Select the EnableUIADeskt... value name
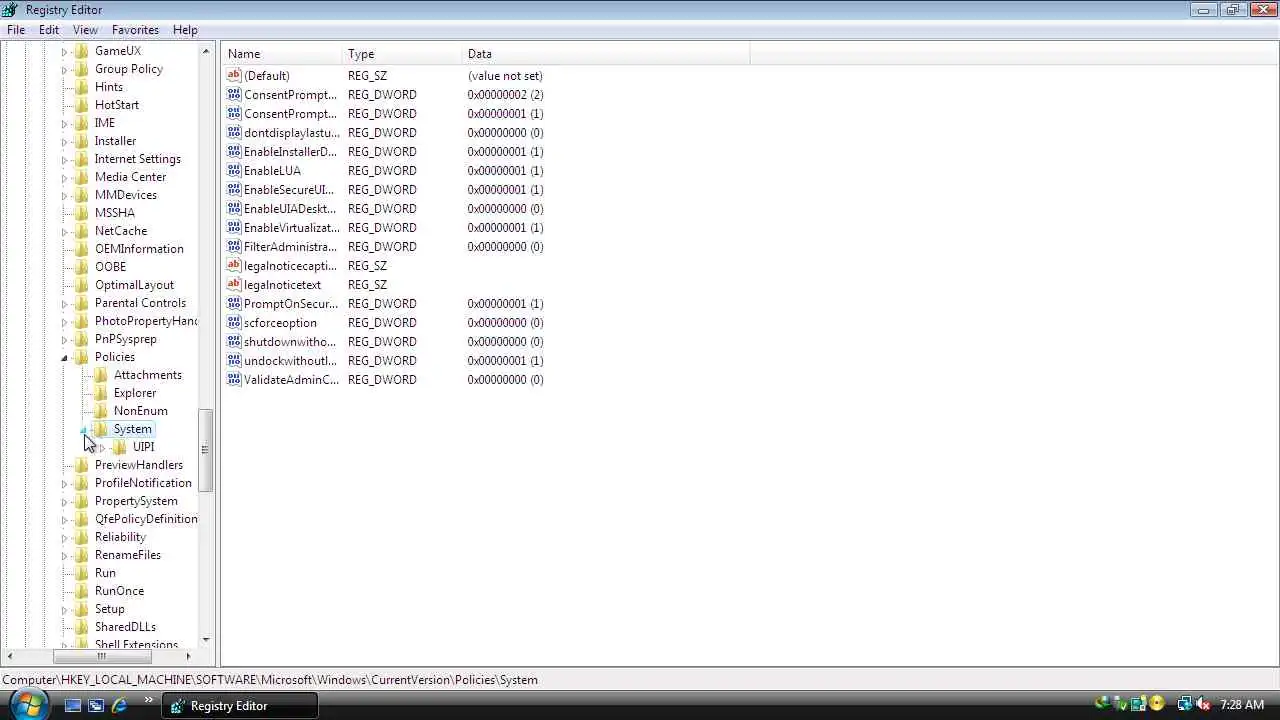Image resolution: width=1280 pixels, height=720 pixels. click(x=290, y=209)
